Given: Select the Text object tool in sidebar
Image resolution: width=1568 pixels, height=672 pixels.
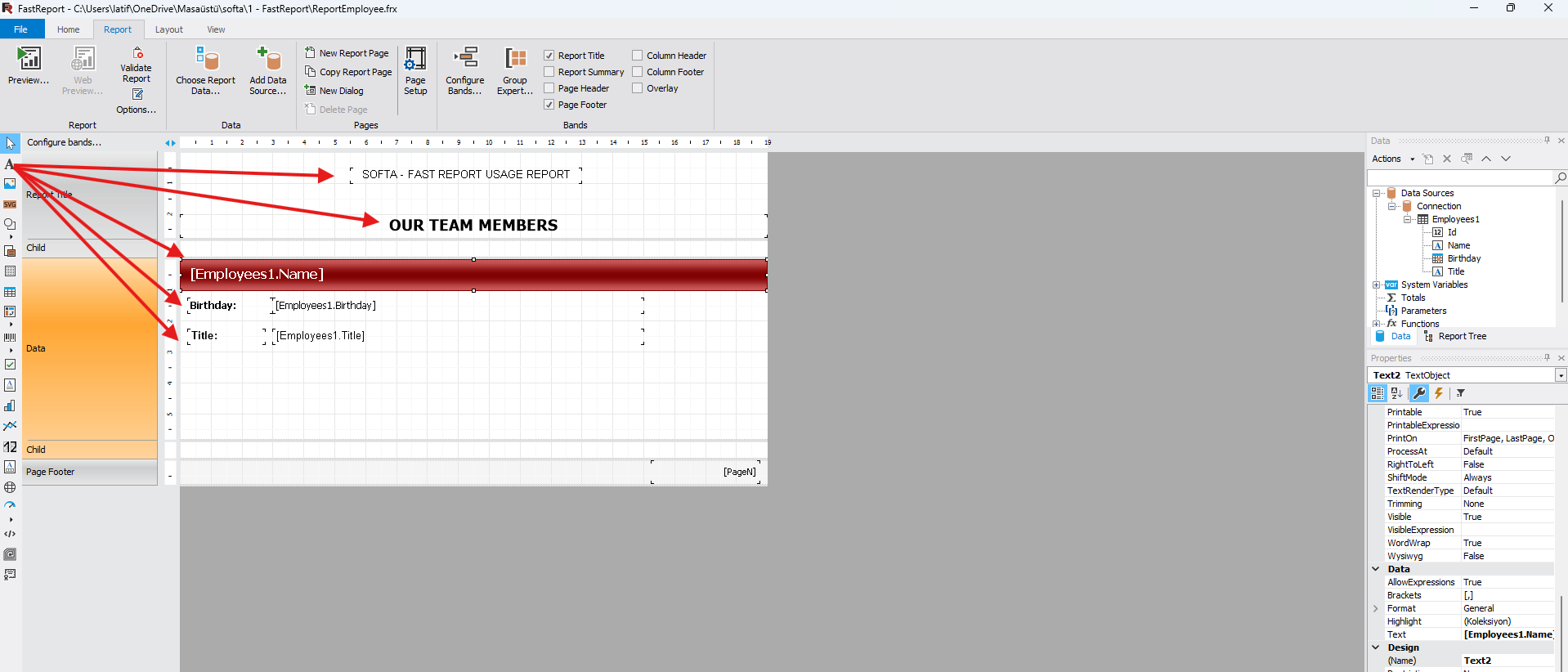Looking at the screenshot, I should click(x=10, y=164).
